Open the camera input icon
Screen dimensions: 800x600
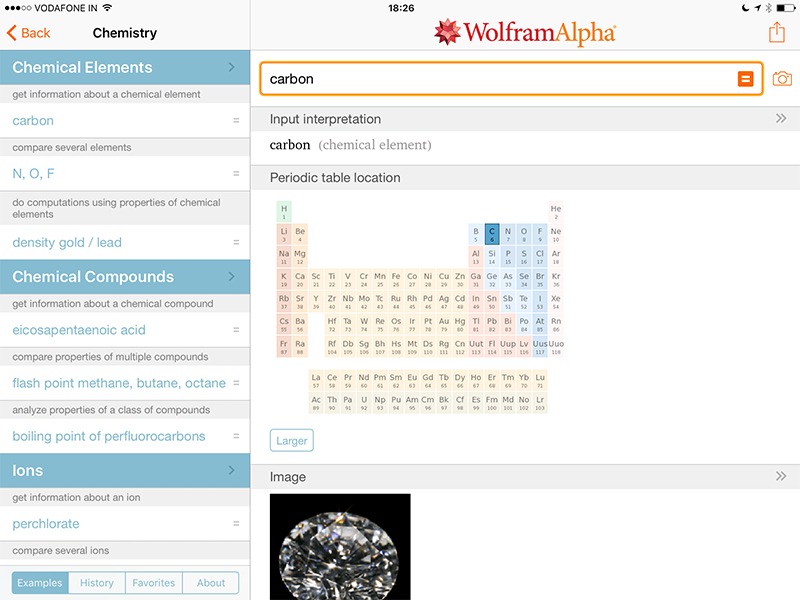[x=782, y=79]
